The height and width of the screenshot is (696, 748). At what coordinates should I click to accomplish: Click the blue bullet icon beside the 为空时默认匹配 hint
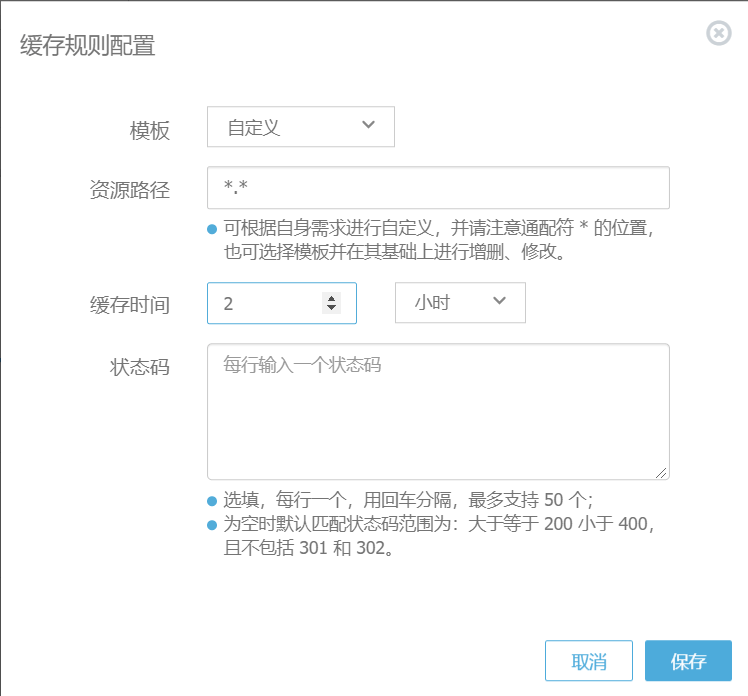pos(212,525)
